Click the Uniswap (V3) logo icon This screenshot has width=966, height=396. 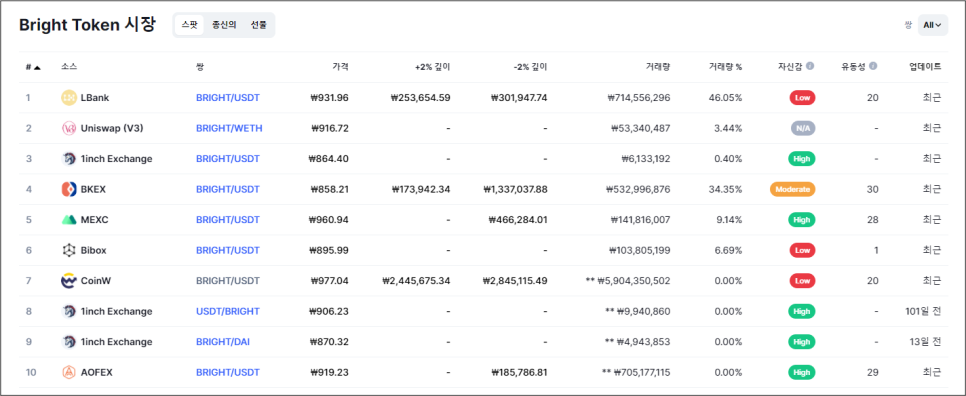(68, 128)
